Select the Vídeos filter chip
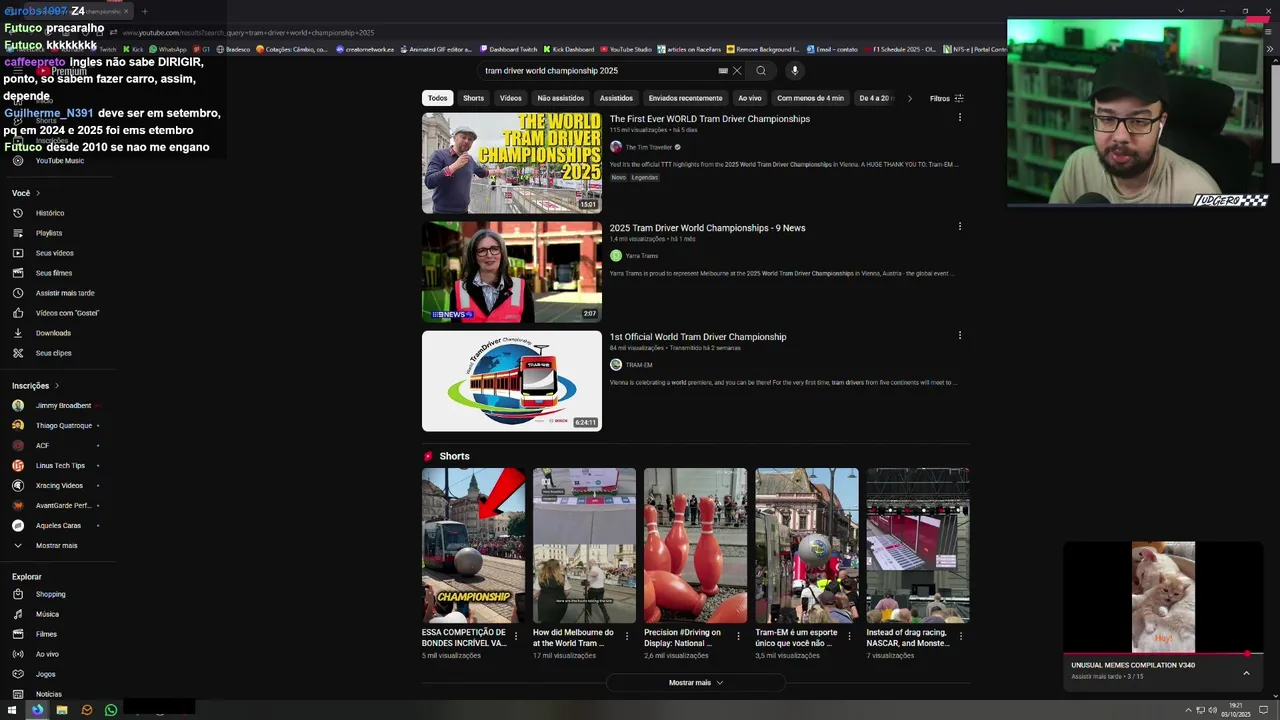The image size is (1280, 720). [x=511, y=98]
